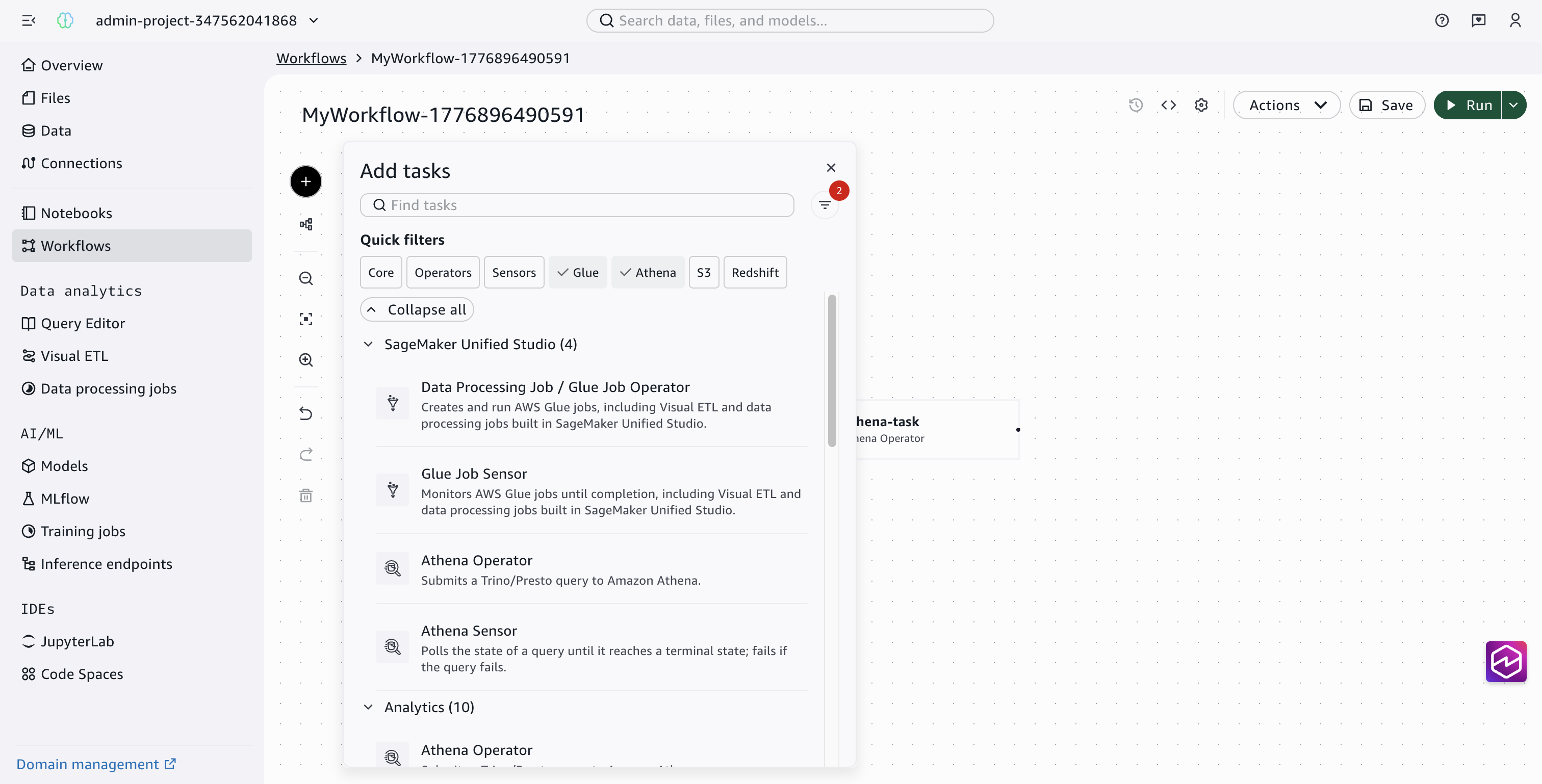Zoom in on the workflow canvas
1542x784 pixels.
tap(306, 360)
